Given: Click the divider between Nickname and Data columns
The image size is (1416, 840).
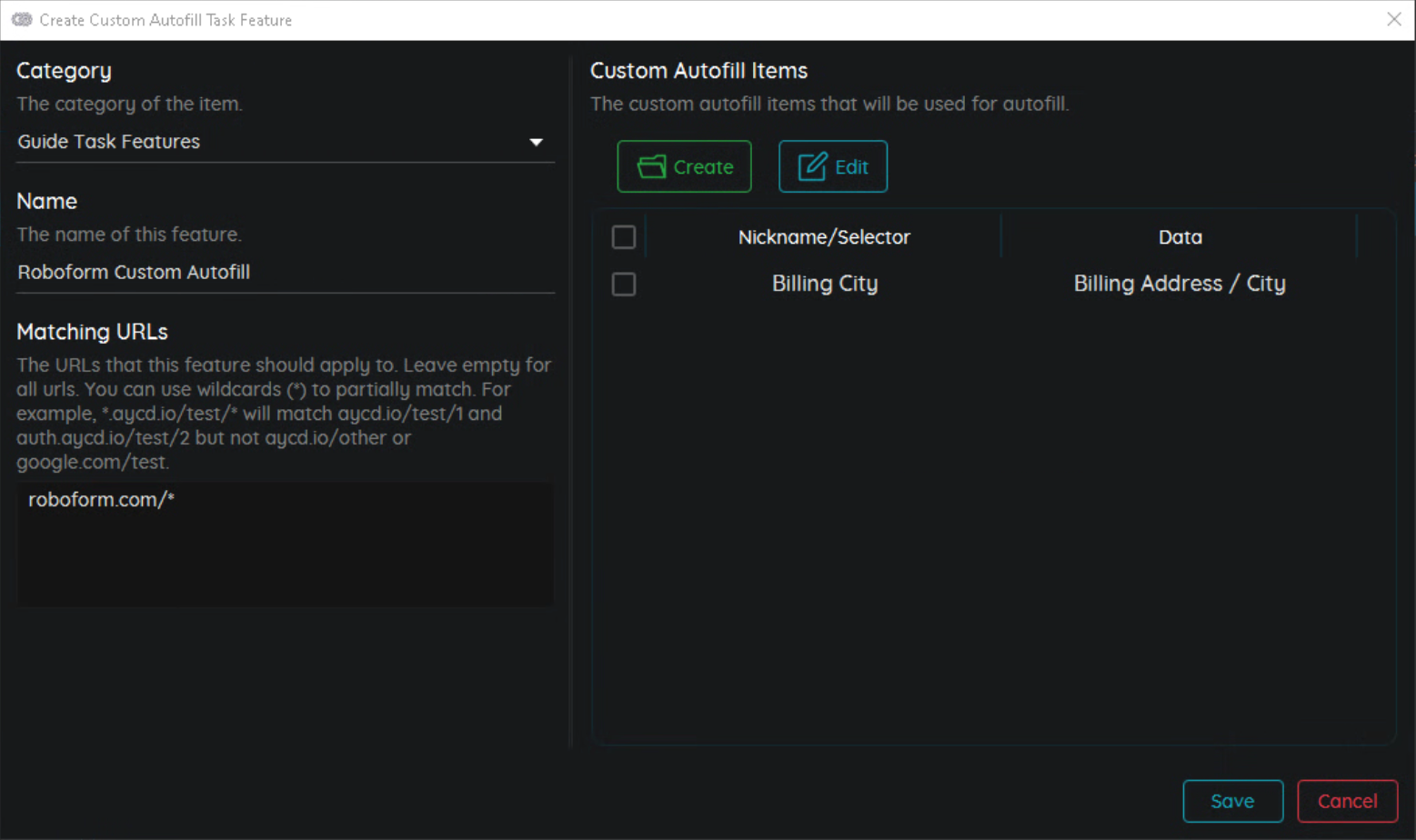Looking at the screenshot, I should click(x=1000, y=237).
